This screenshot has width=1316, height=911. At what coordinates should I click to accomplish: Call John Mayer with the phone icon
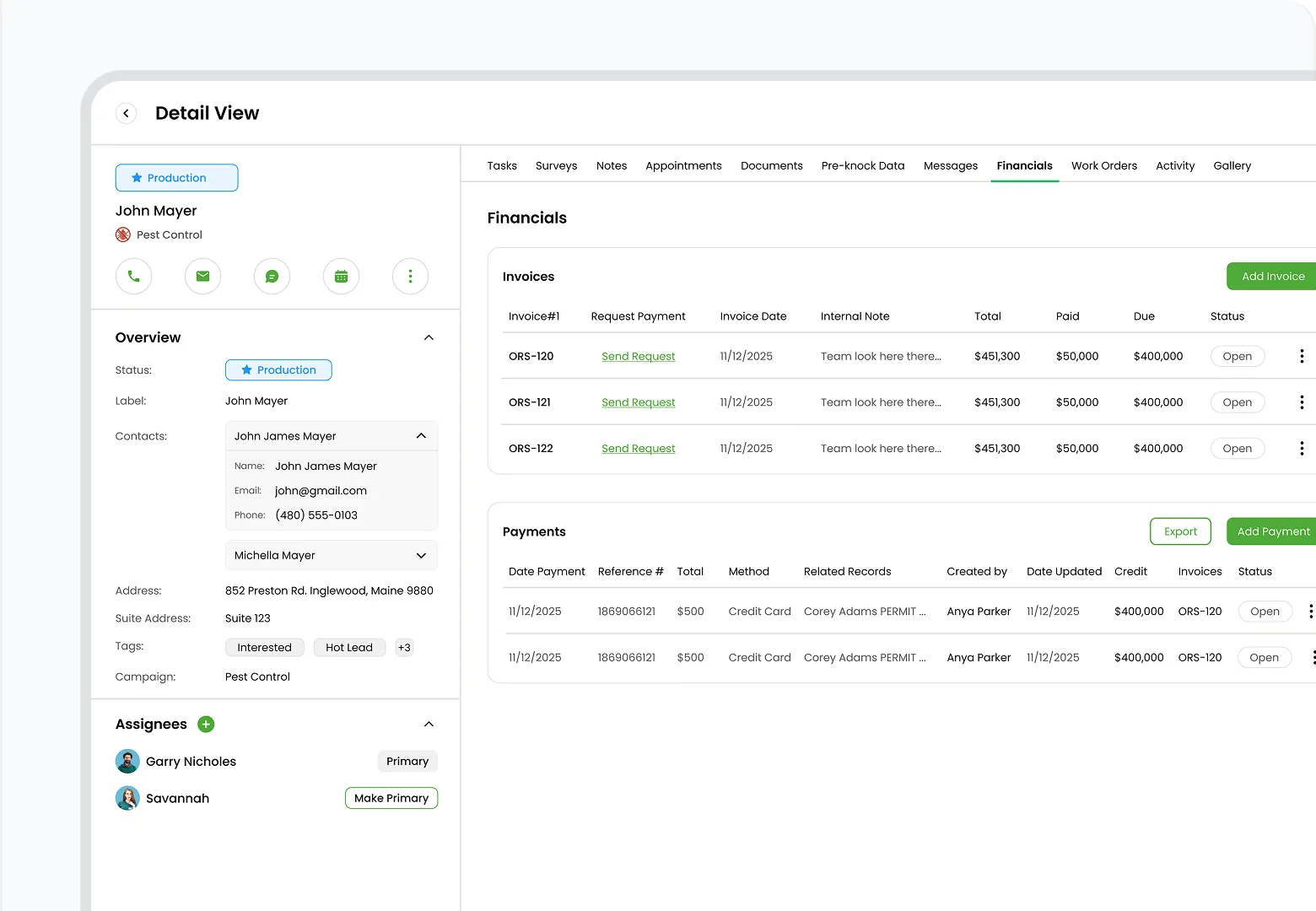[133, 276]
